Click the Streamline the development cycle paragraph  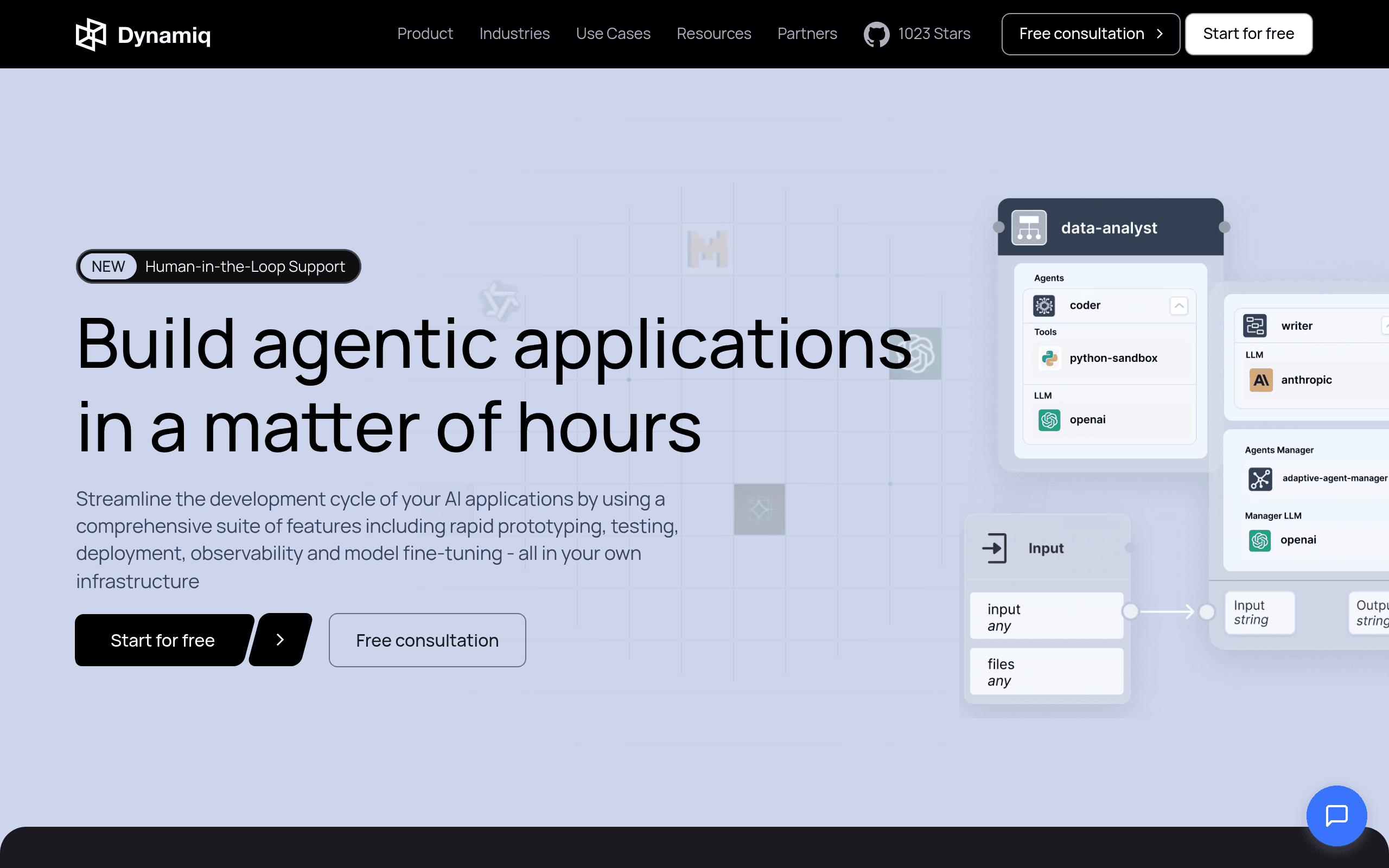[x=377, y=540]
